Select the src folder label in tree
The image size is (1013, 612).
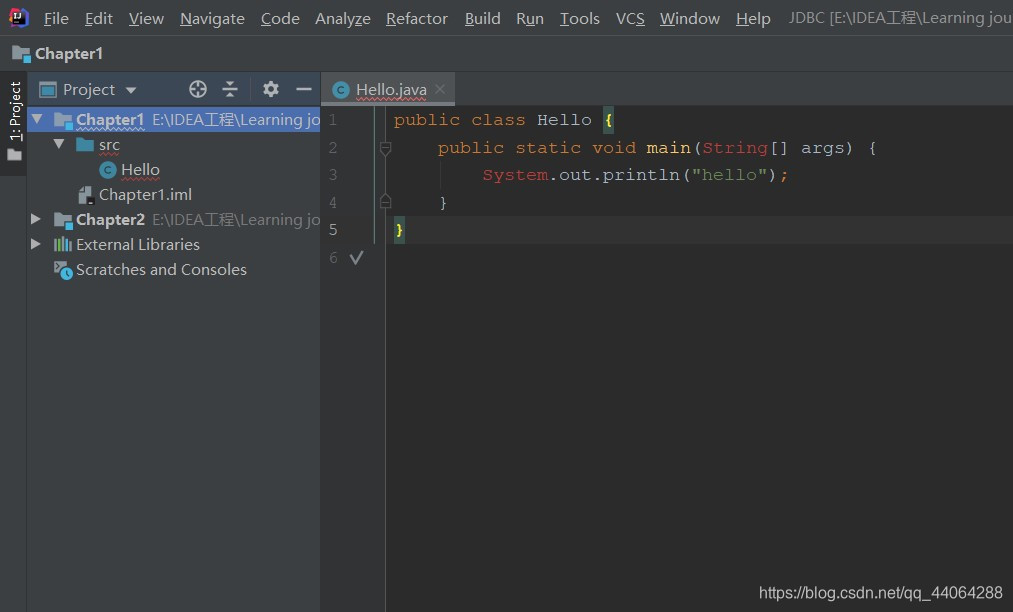click(109, 145)
